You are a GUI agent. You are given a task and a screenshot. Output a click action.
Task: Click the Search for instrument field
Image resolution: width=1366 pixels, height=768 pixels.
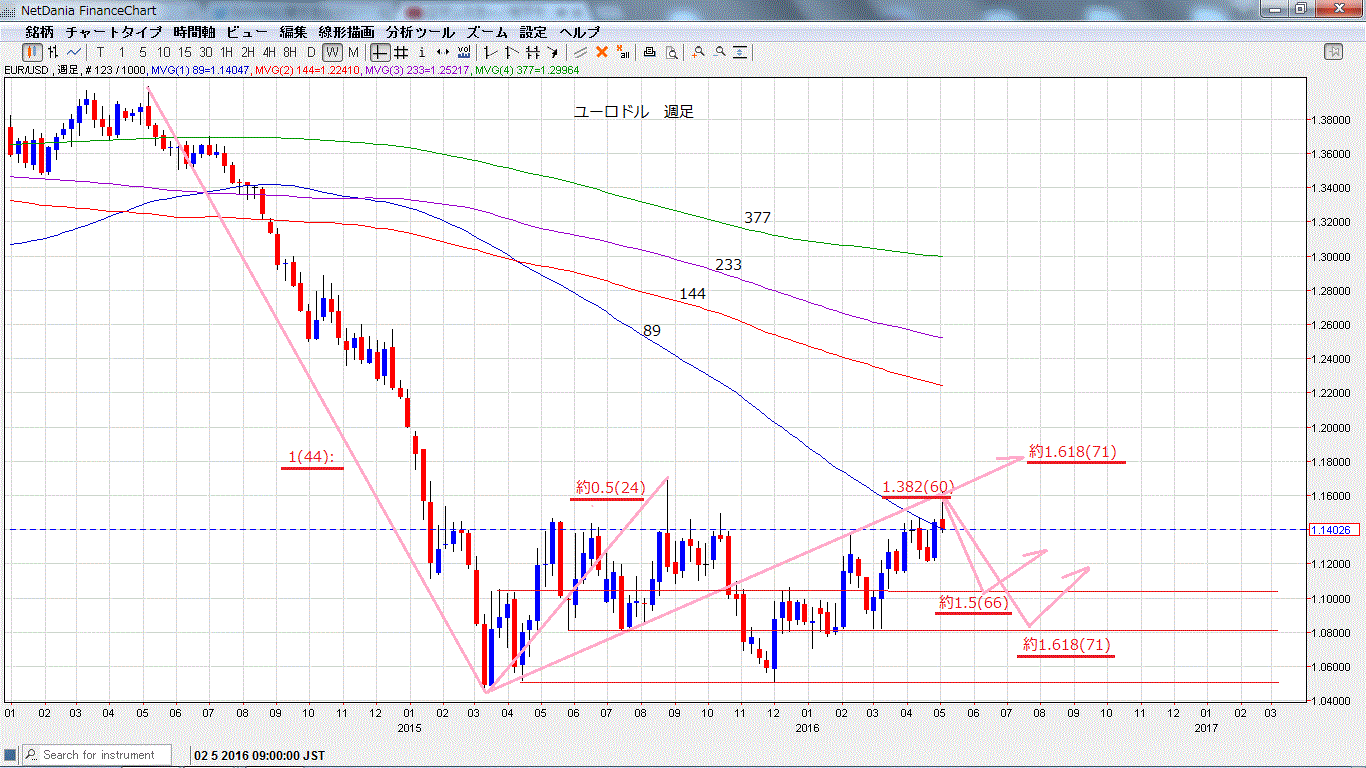[x=96, y=755]
